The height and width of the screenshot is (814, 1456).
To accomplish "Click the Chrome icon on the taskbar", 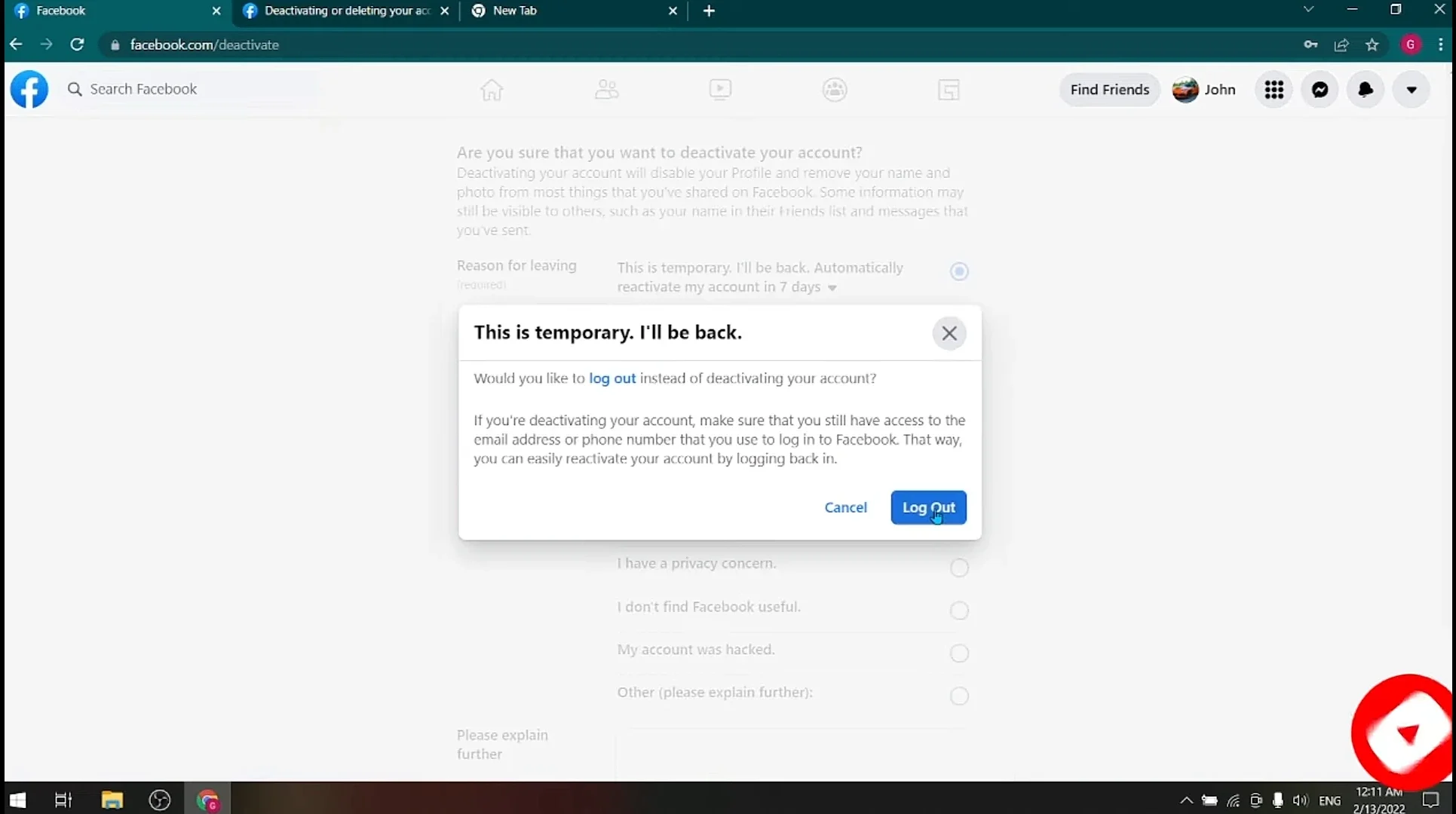I will [x=207, y=800].
